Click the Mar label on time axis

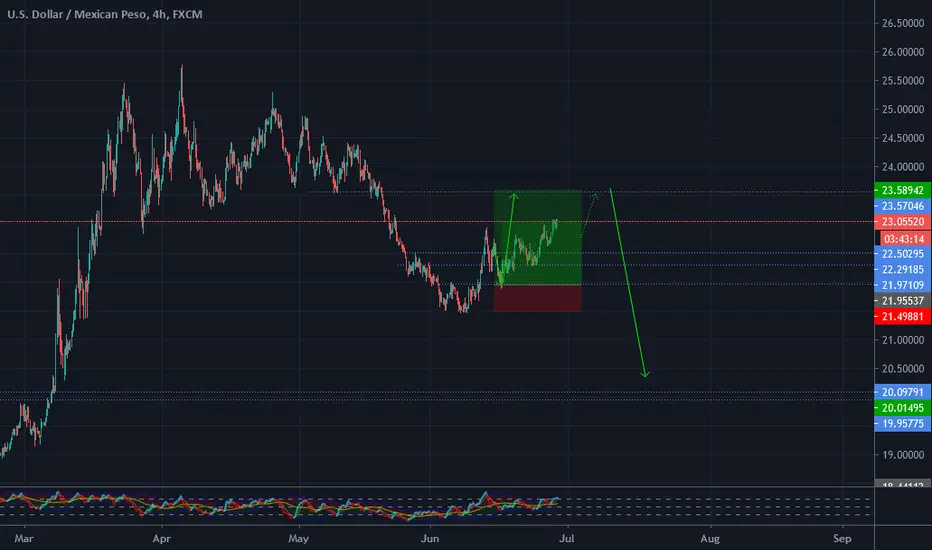pos(24,539)
